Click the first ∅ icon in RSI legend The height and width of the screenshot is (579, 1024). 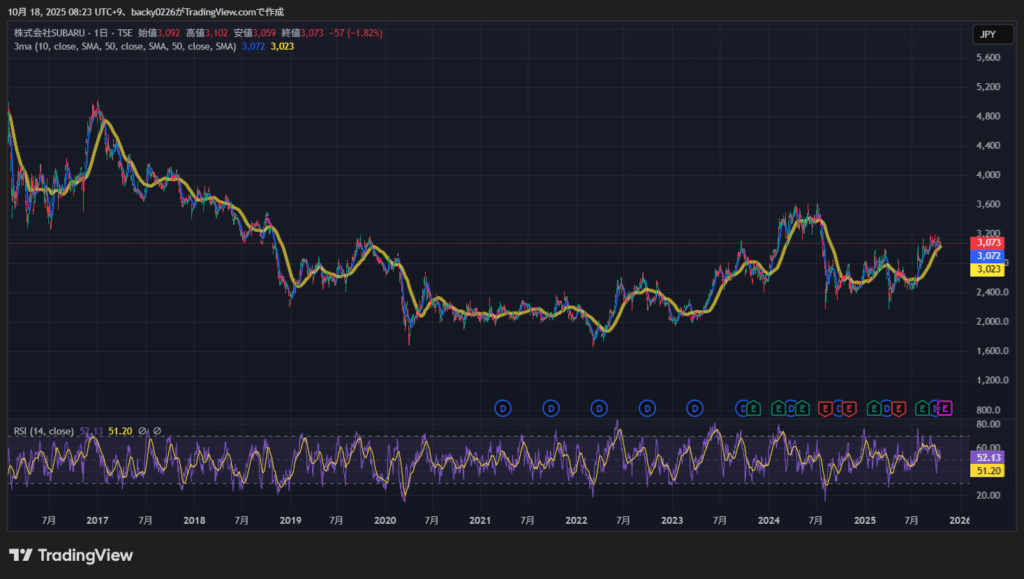[142, 431]
